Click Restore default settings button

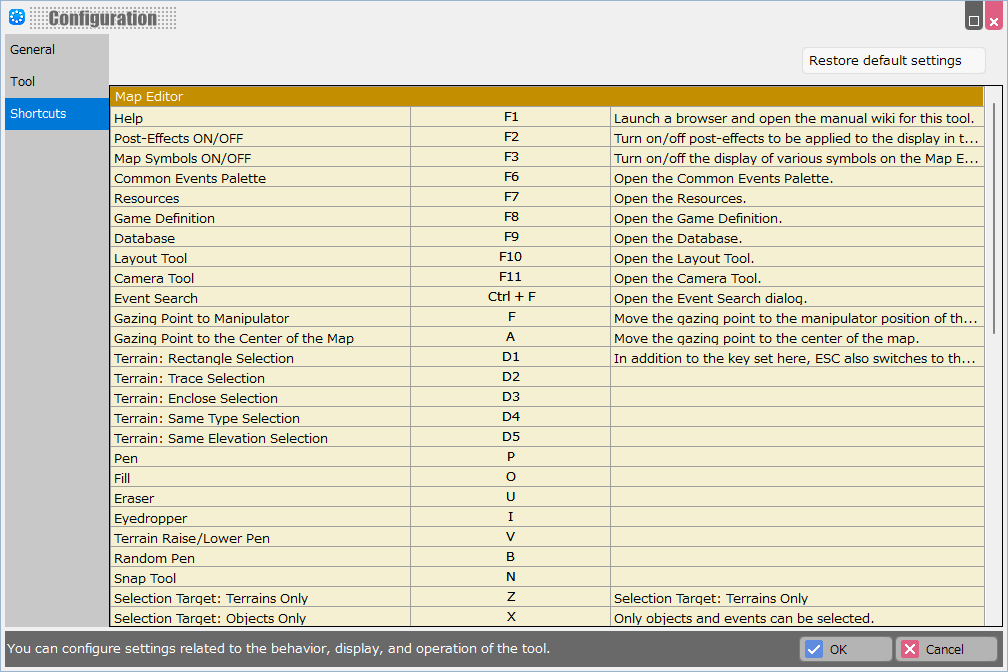click(893, 61)
